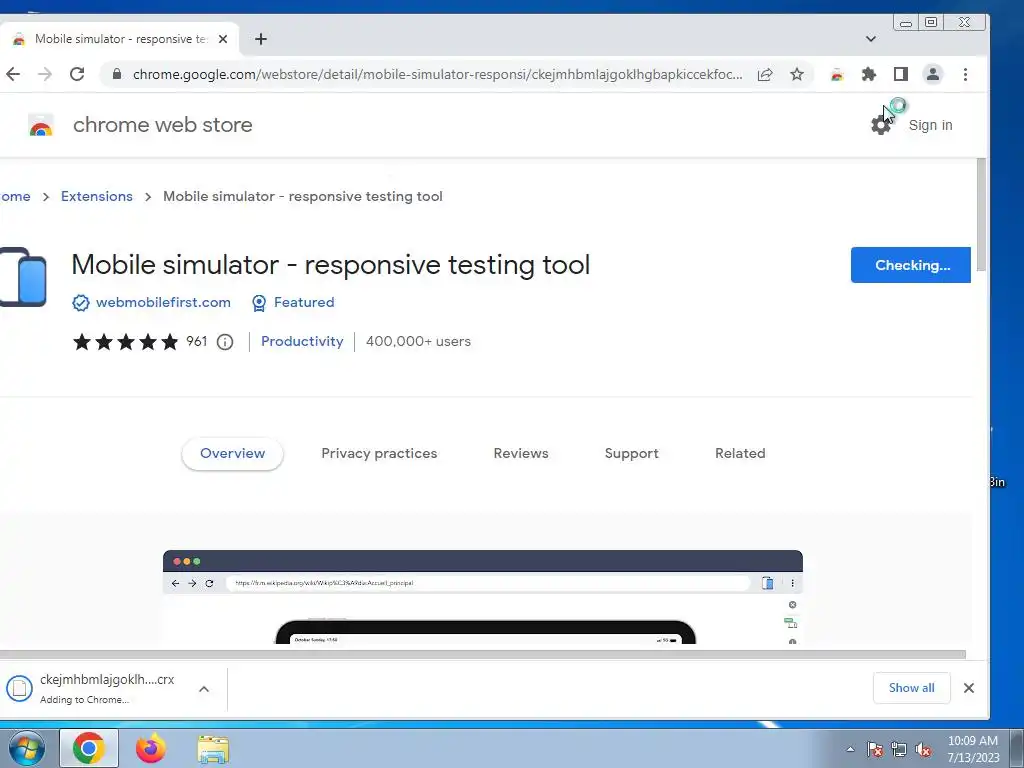Viewport: 1024px width, 768px height.
Task: Click the network tray icon
Action: (x=899, y=749)
